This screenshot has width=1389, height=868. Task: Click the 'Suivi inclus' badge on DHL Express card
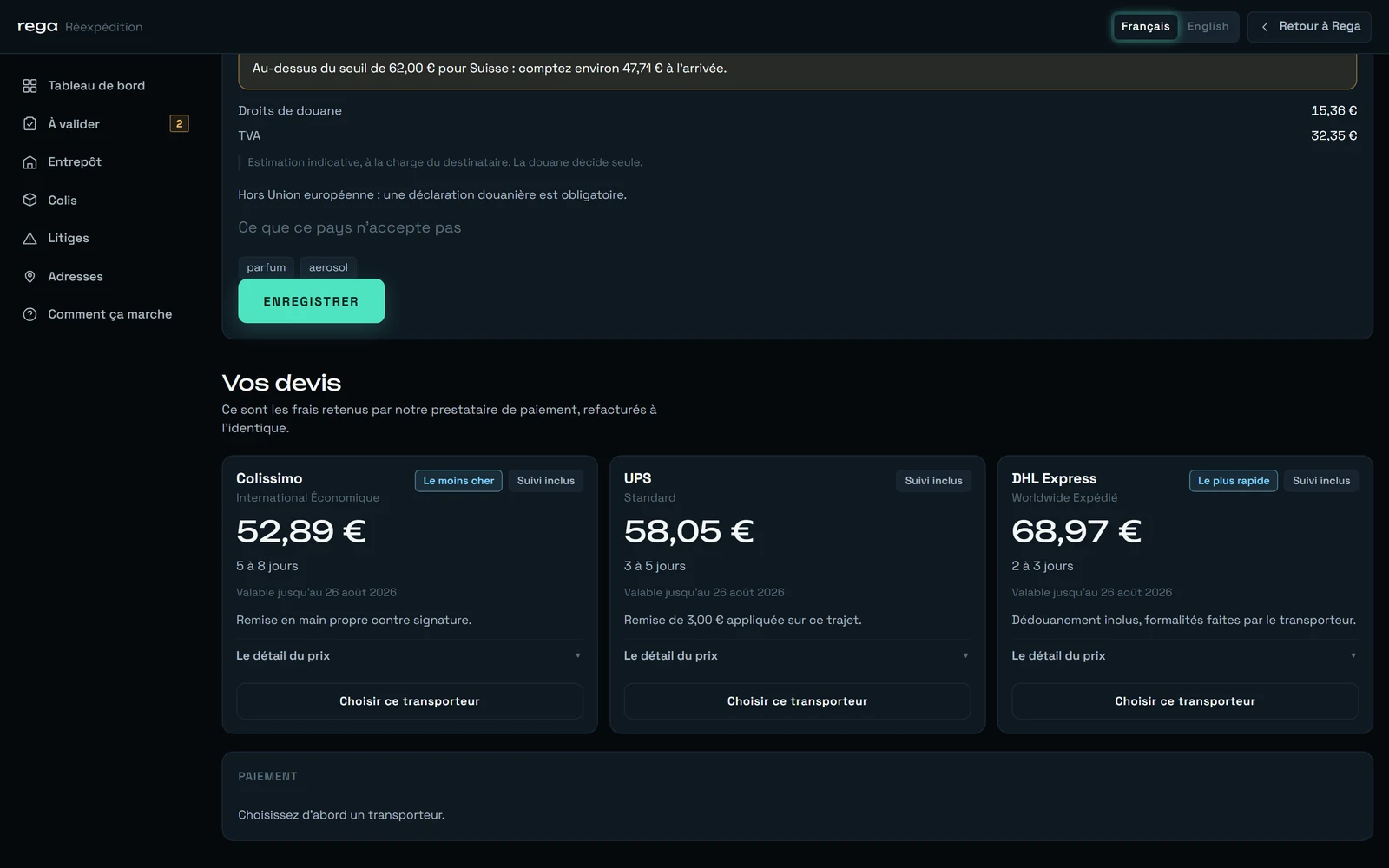[x=1321, y=481]
